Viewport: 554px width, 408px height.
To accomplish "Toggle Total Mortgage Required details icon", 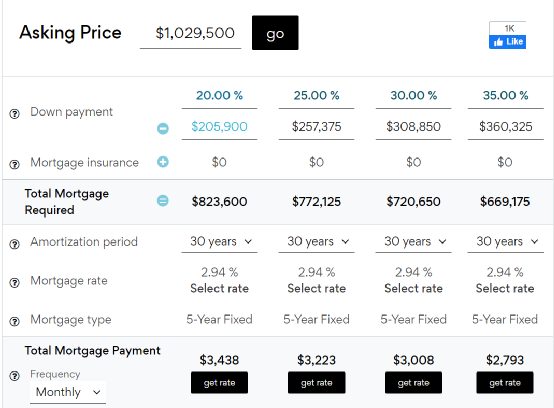I will [x=163, y=201].
